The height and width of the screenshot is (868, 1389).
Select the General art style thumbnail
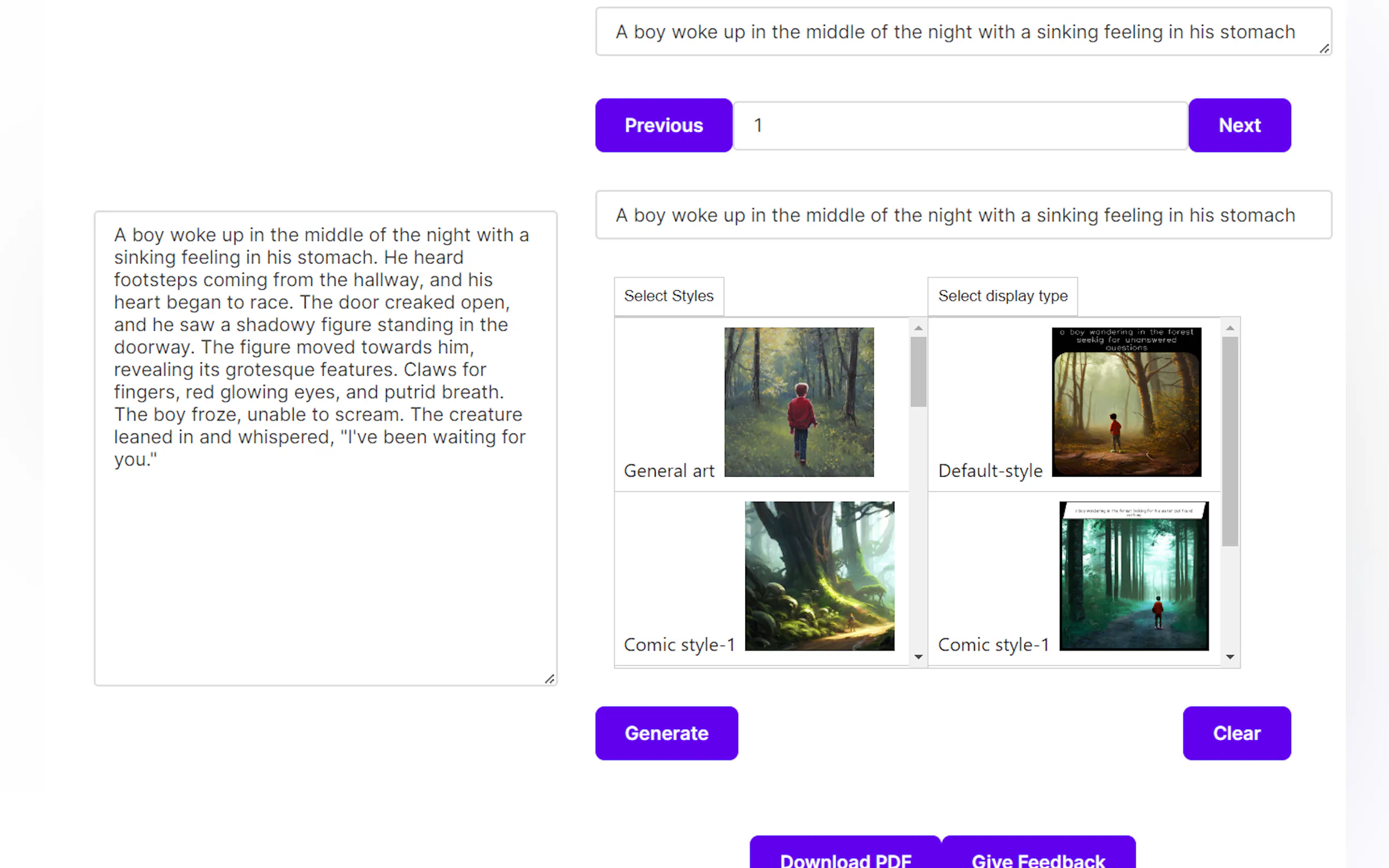pyautogui.click(x=798, y=402)
